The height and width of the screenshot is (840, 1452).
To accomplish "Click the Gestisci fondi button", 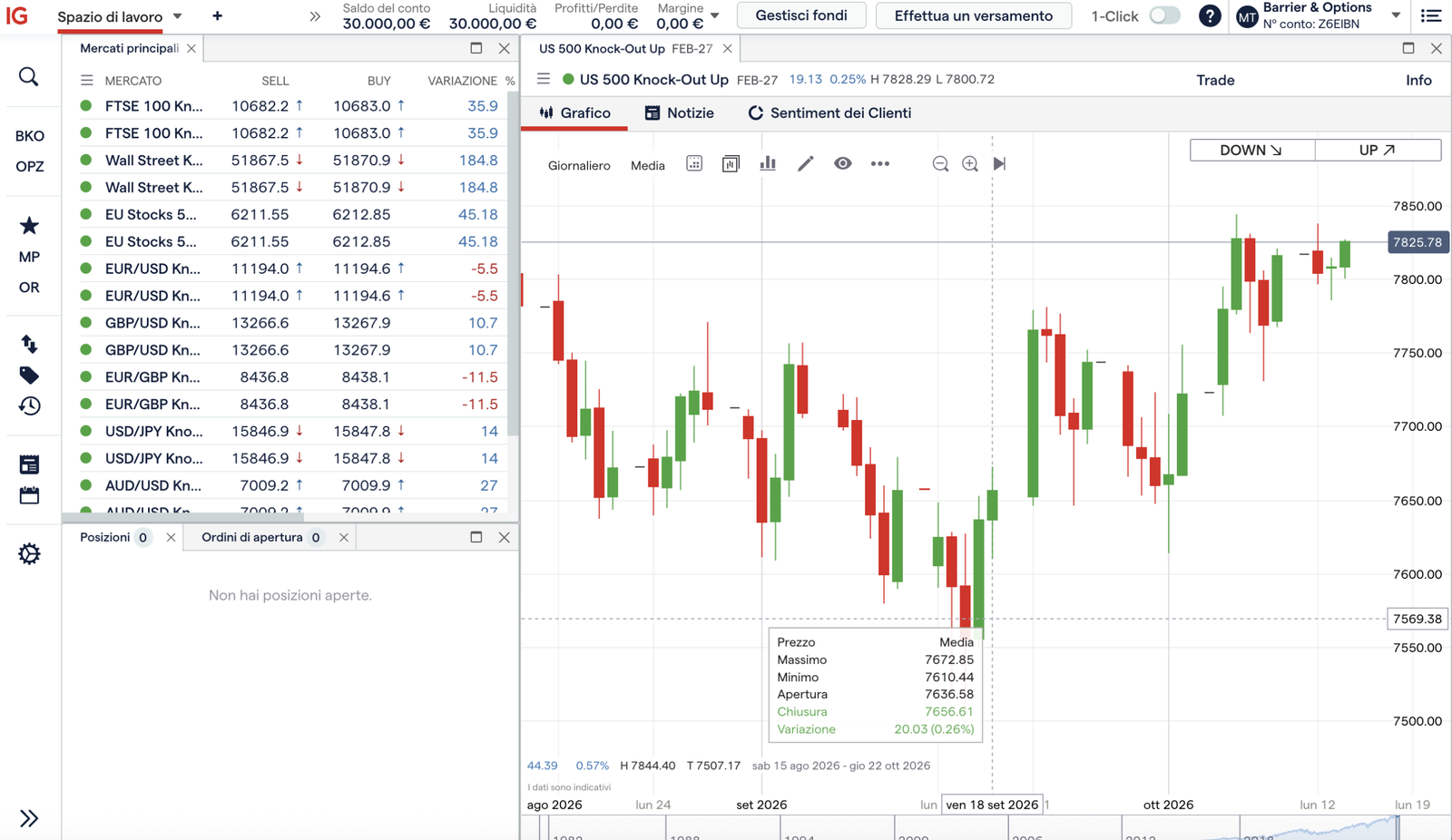I will coord(801,15).
